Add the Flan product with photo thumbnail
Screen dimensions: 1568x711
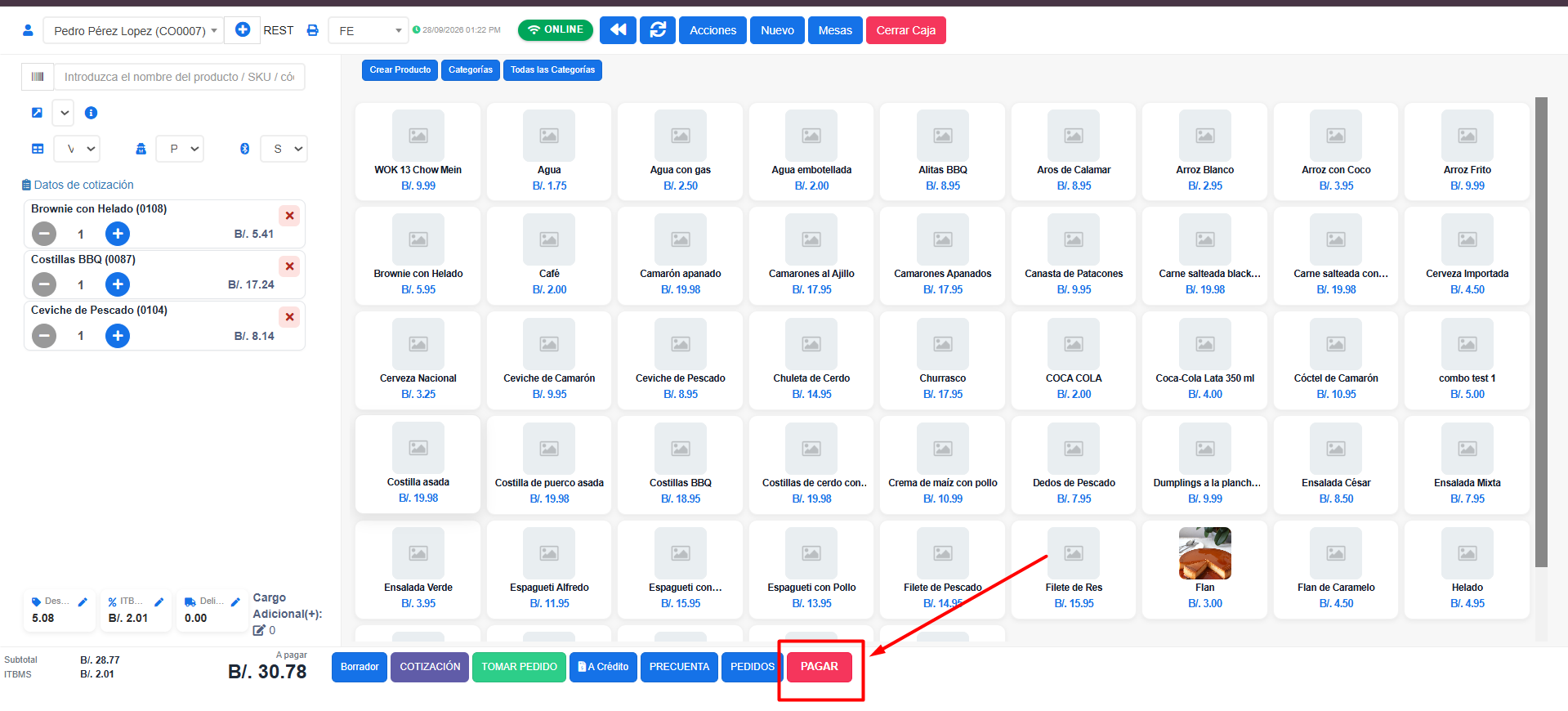(x=1204, y=568)
